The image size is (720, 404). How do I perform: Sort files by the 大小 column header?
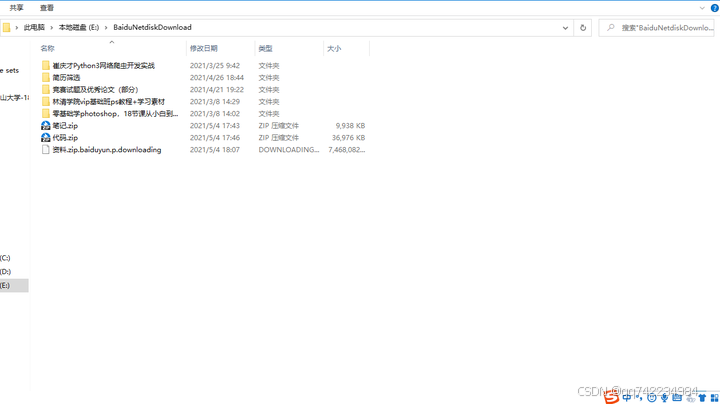334,48
